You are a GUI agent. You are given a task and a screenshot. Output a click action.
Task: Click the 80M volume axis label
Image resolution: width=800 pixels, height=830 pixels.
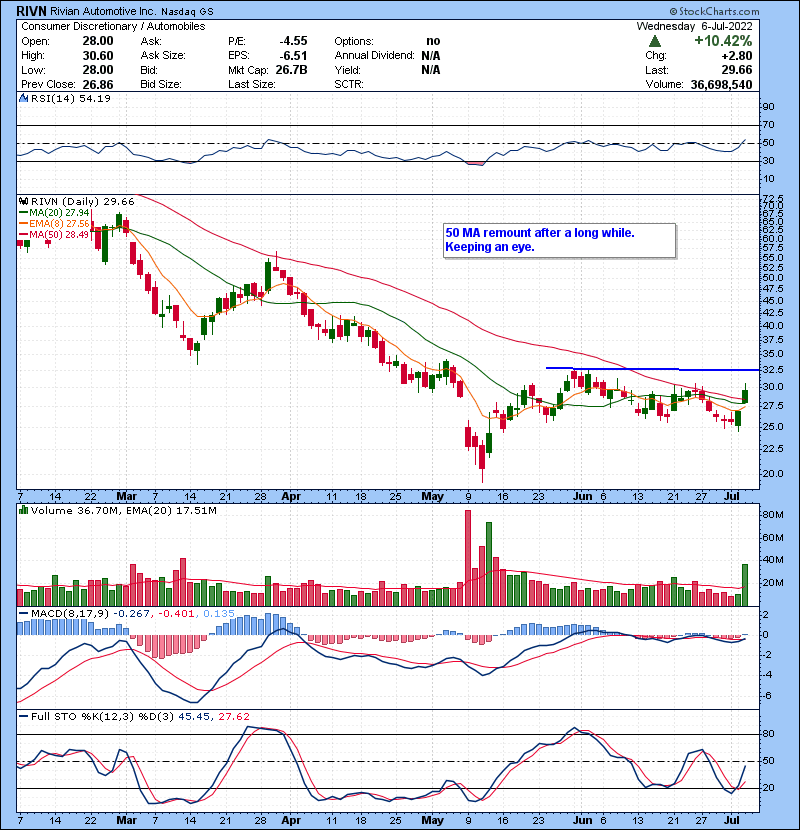coord(773,515)
